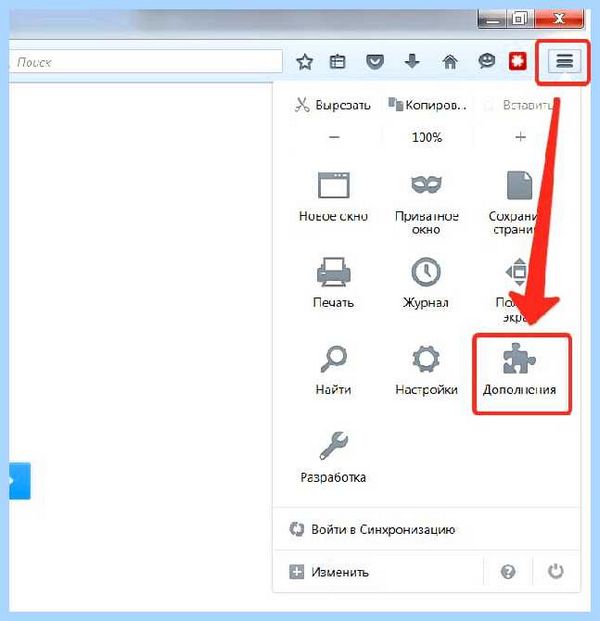Open the bookmarks list icon
The image size is (600, 621).
pos(337,62)
